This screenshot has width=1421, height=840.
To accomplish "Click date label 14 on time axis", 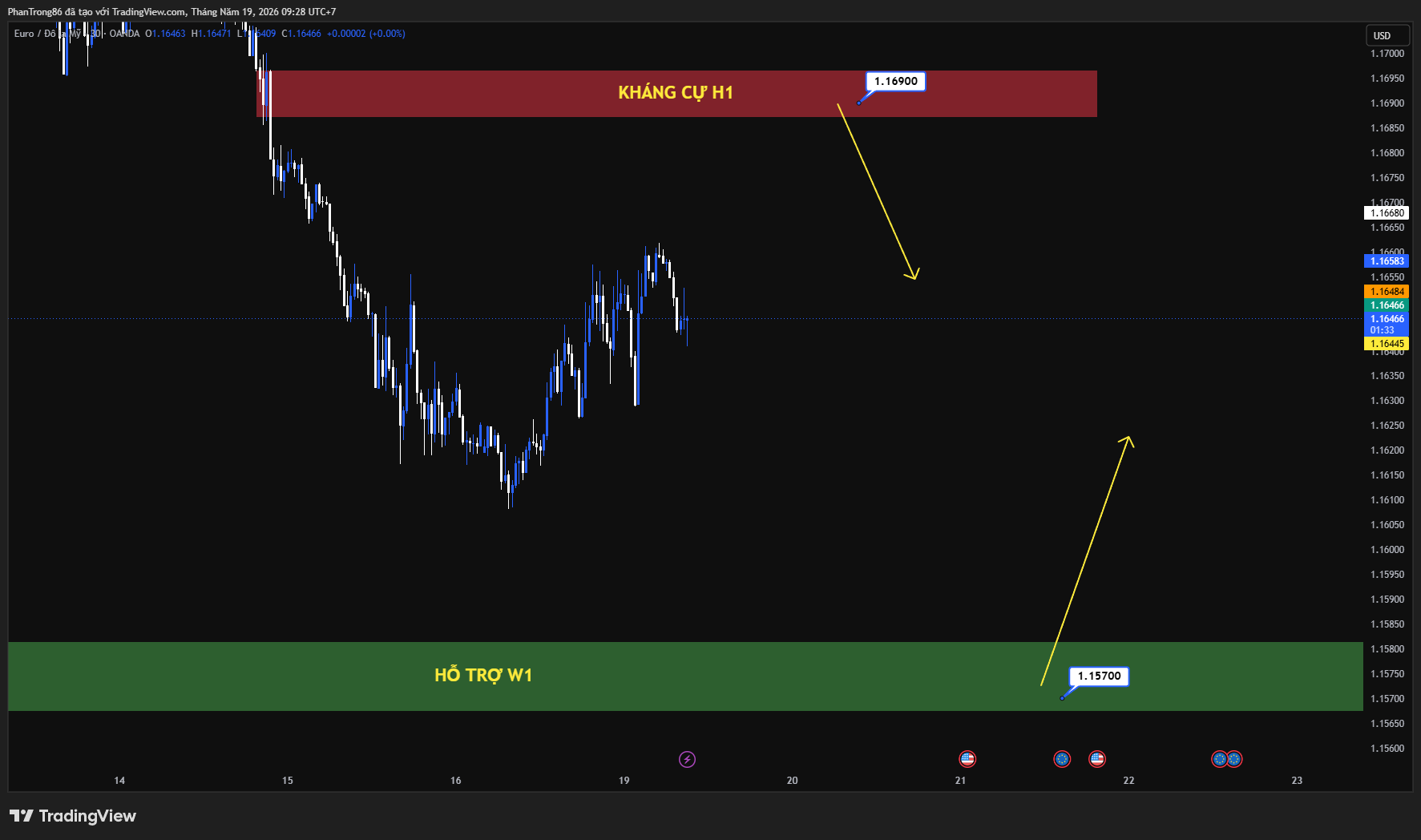I will (x=119, y=781).
